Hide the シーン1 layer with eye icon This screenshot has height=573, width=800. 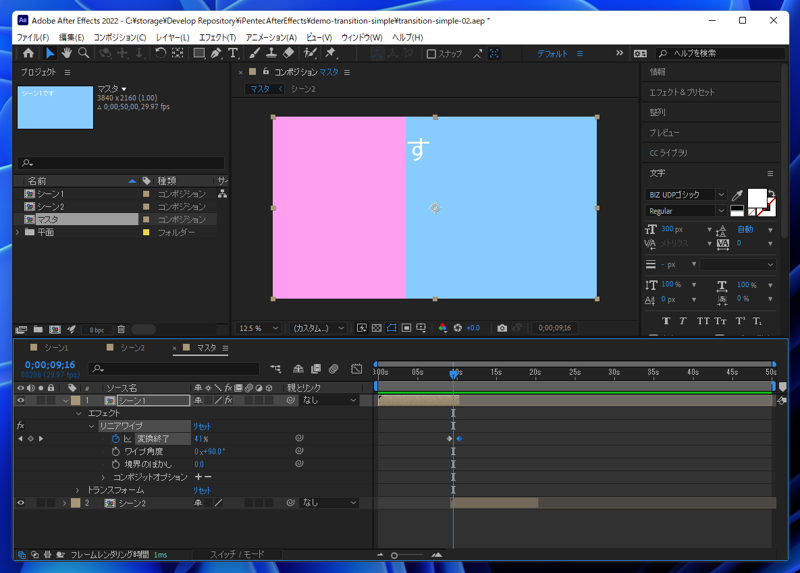20,400
